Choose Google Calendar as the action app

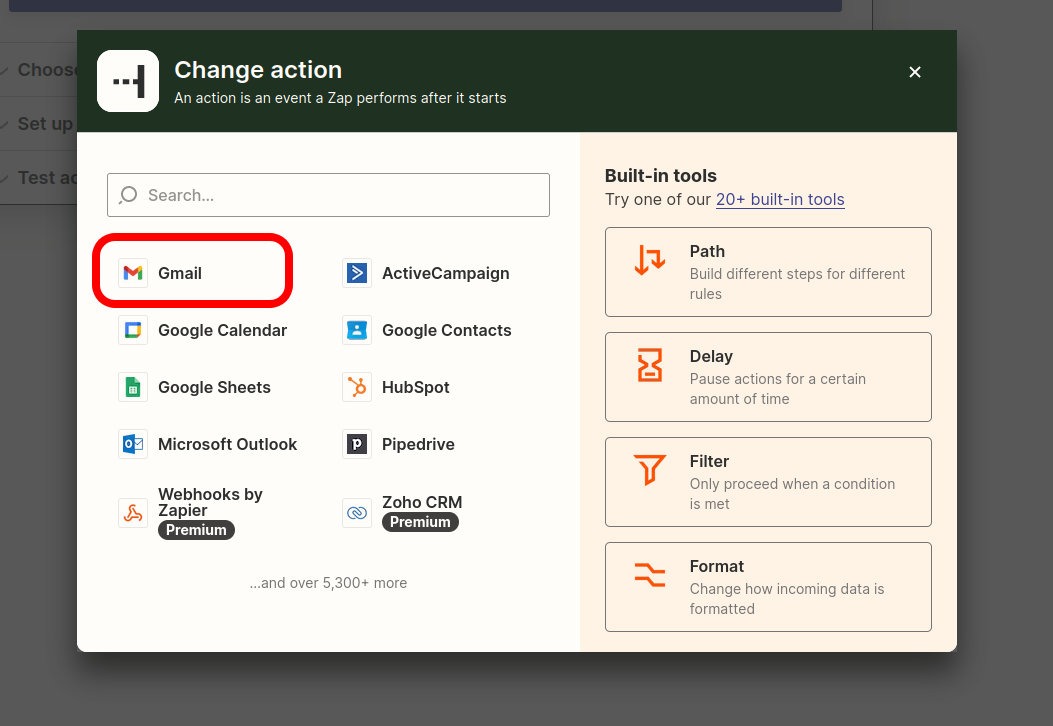[x=222, y=330]
